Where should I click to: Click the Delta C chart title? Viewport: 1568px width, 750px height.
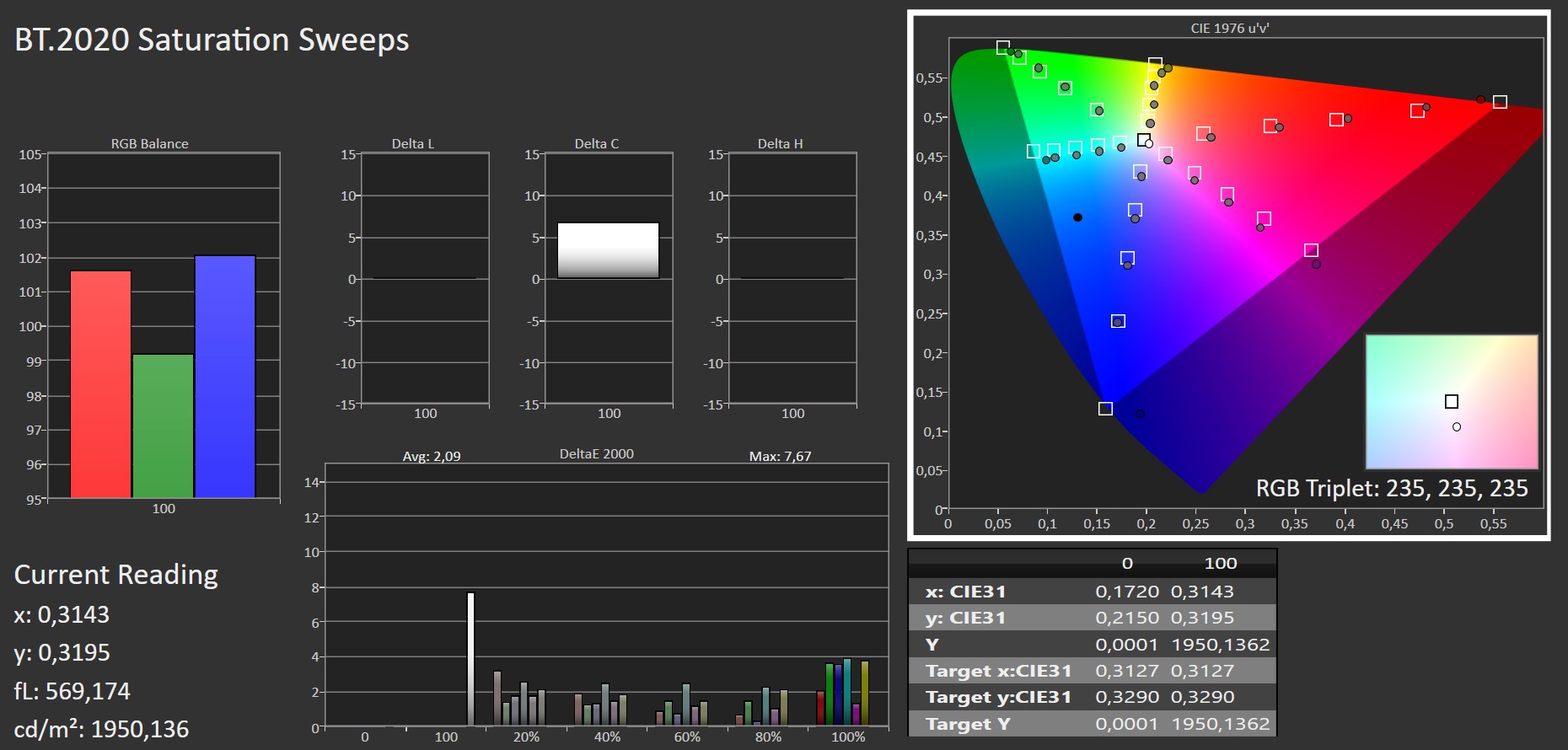tap(597, 143)
